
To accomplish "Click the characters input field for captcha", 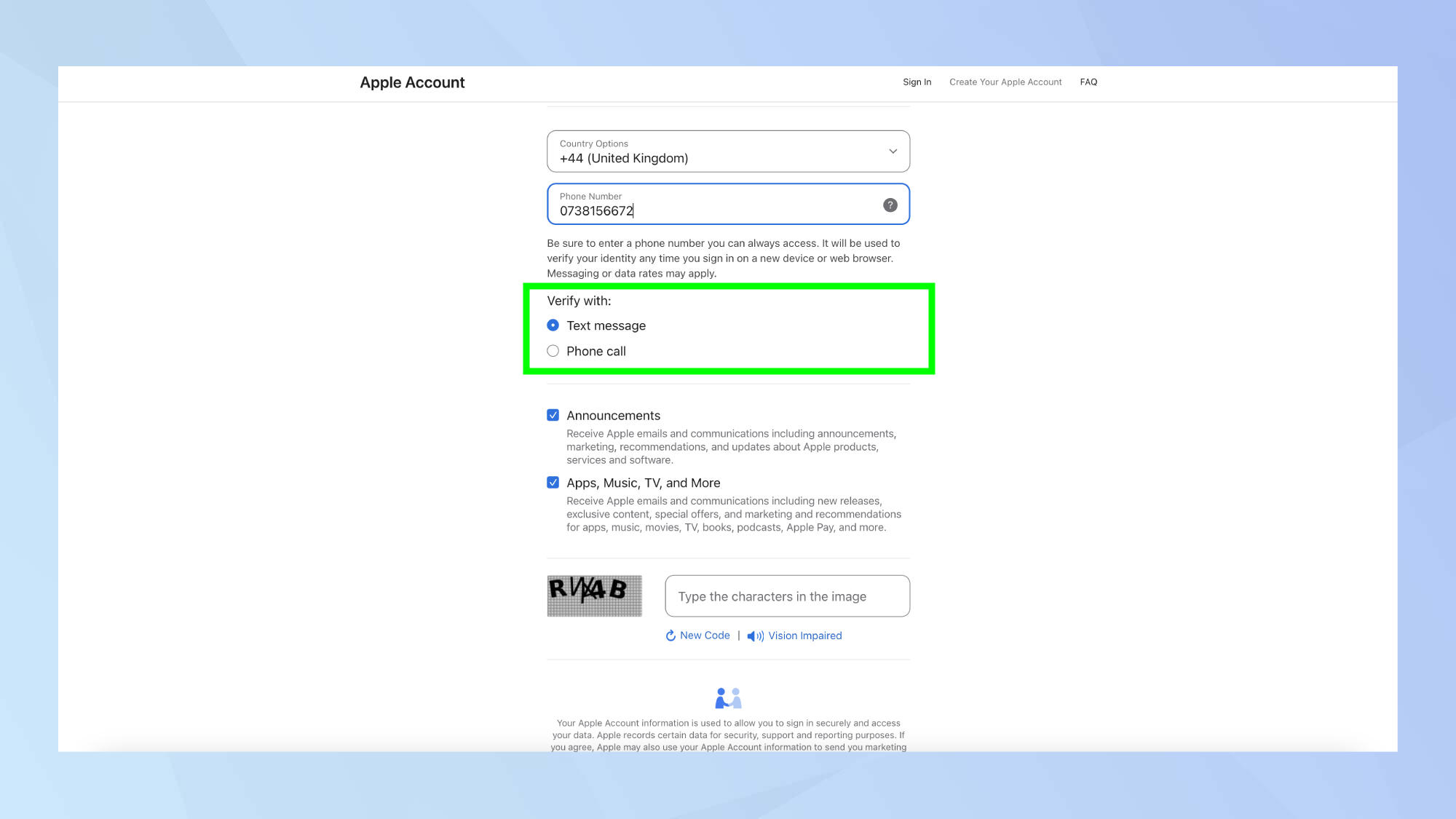I will (x=786, y=596).
